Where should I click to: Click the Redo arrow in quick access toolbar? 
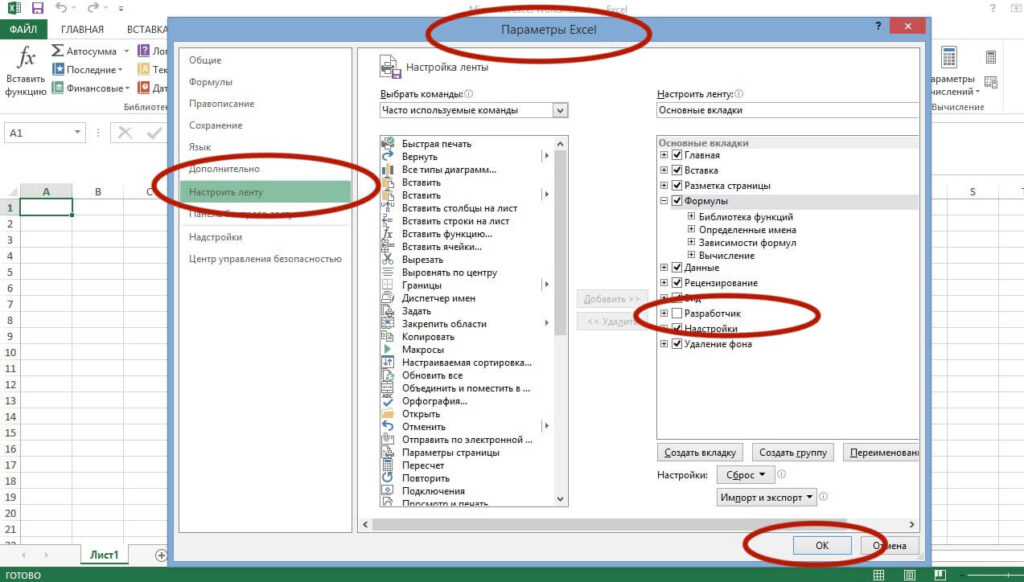click(x=93, y=8)
